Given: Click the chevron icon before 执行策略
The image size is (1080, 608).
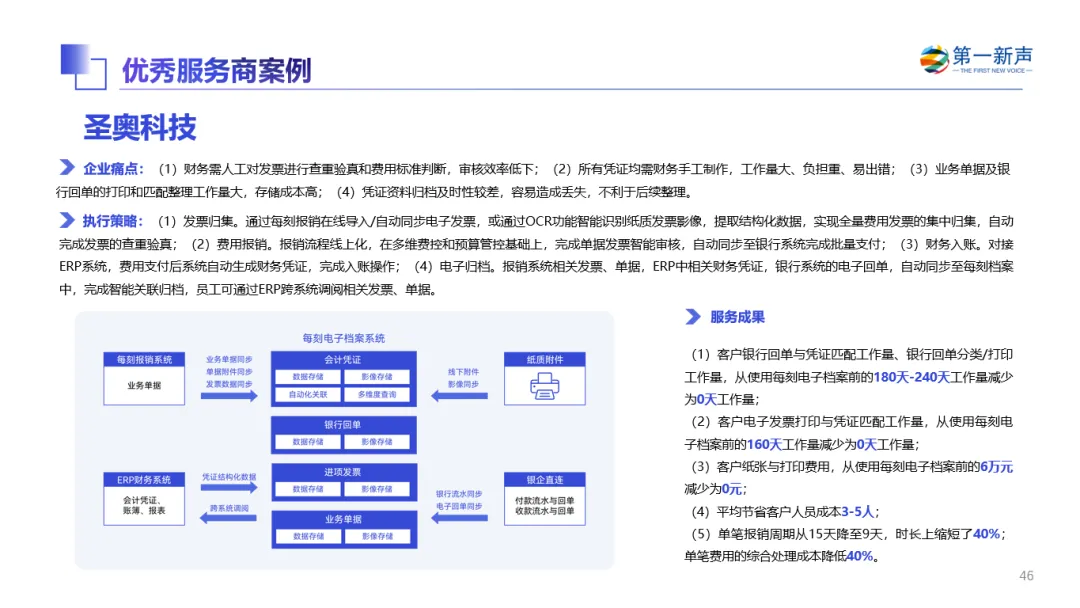Looking at the screenshot, I should point(67,220).
